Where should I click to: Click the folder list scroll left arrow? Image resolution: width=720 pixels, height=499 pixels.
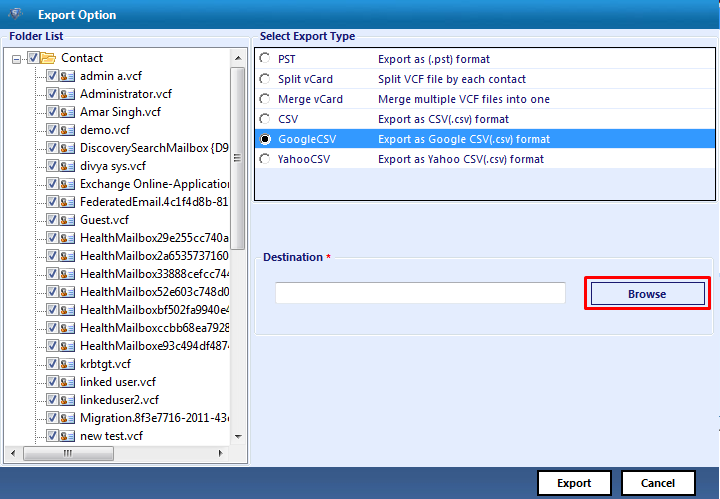13,454
